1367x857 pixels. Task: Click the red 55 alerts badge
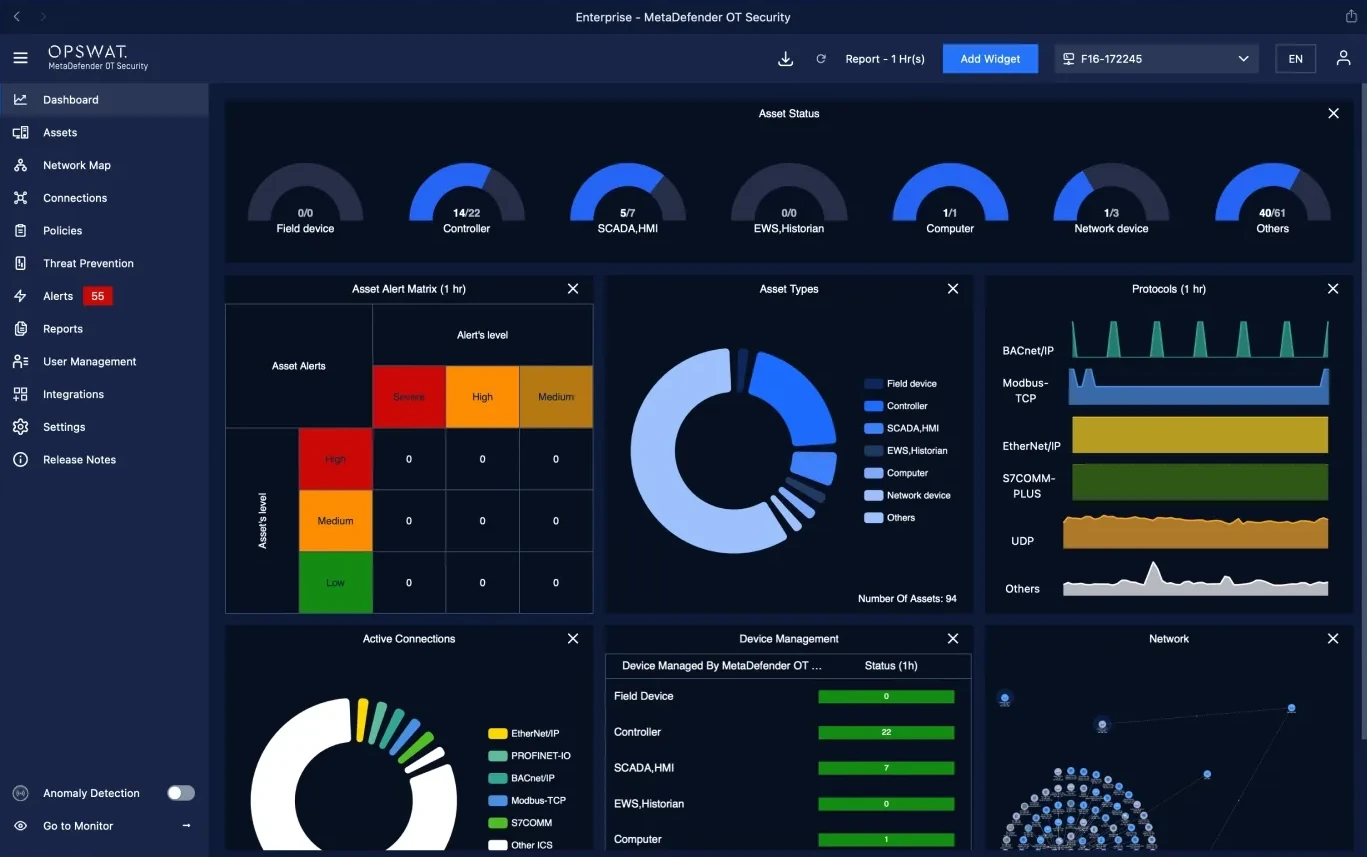point(98,296)
